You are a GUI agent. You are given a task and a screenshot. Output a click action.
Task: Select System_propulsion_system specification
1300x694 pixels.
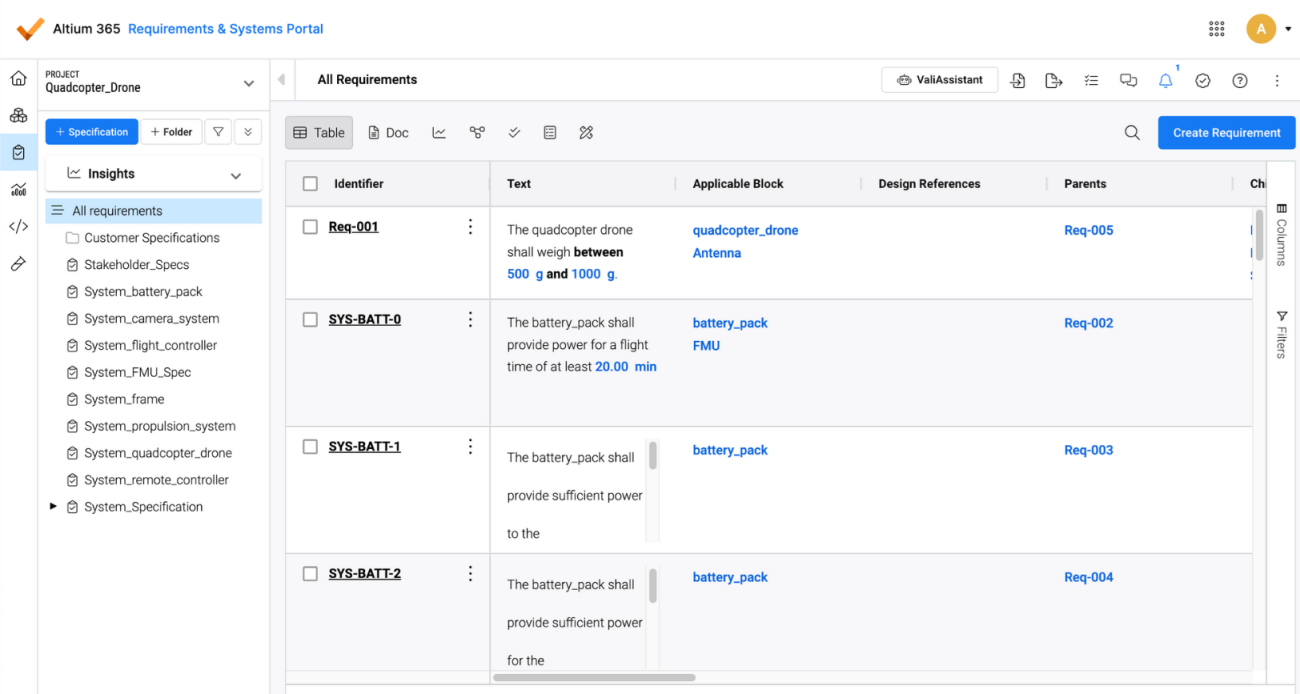tap(160, 426)
